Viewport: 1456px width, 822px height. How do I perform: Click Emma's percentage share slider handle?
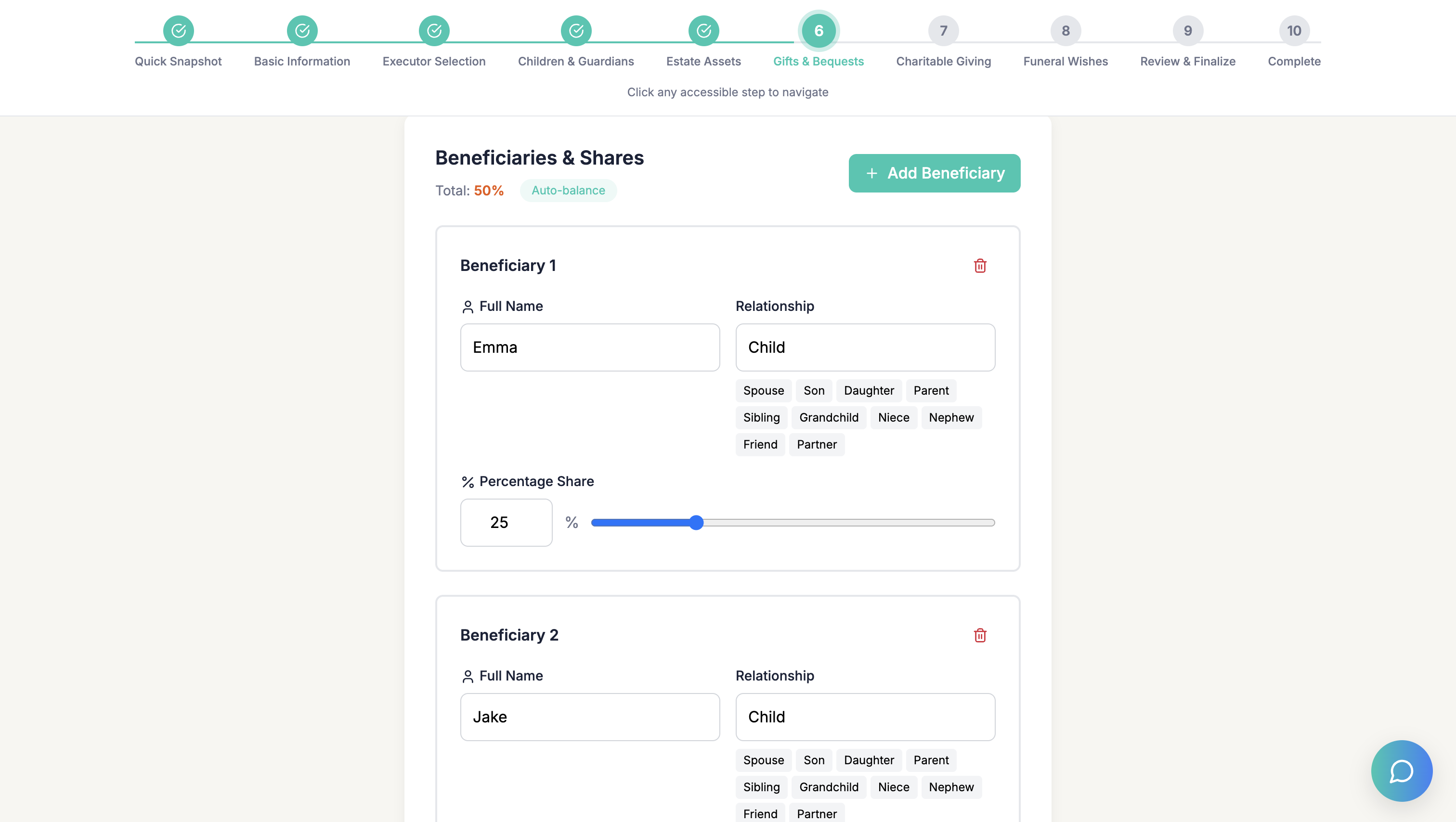(696, 523)
